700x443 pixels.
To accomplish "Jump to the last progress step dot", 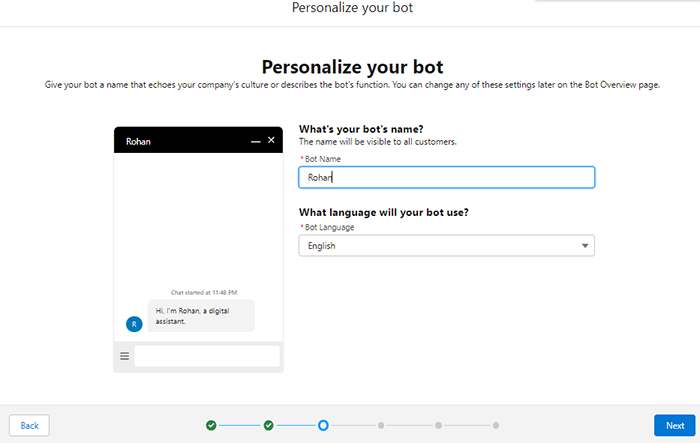I will [496, 425].
